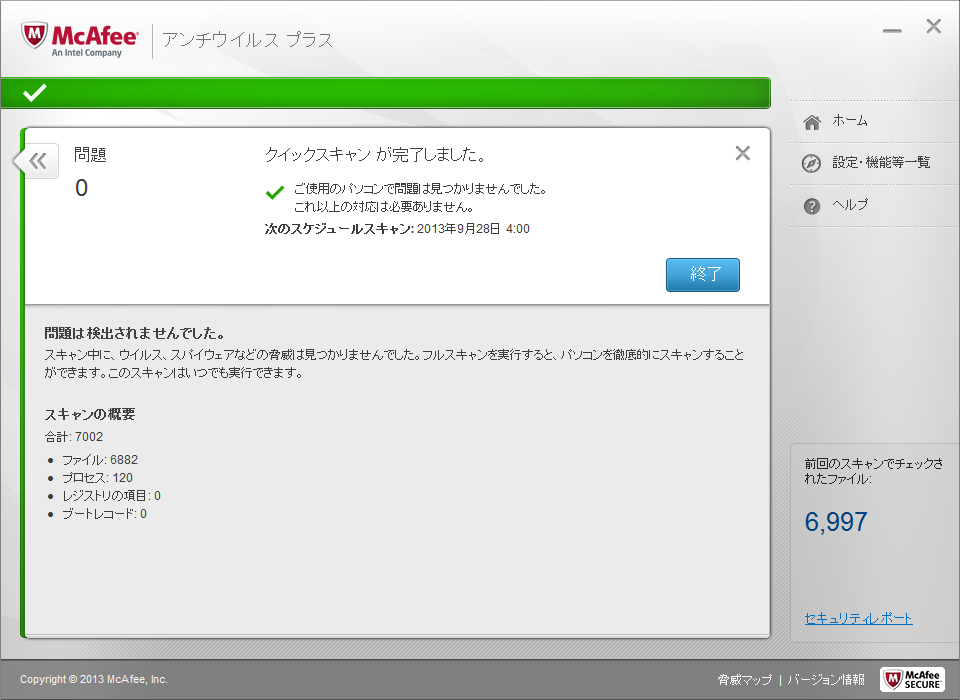Click the green check next to scan result
The image size is (960, 700).
click(x=274, y=192)
